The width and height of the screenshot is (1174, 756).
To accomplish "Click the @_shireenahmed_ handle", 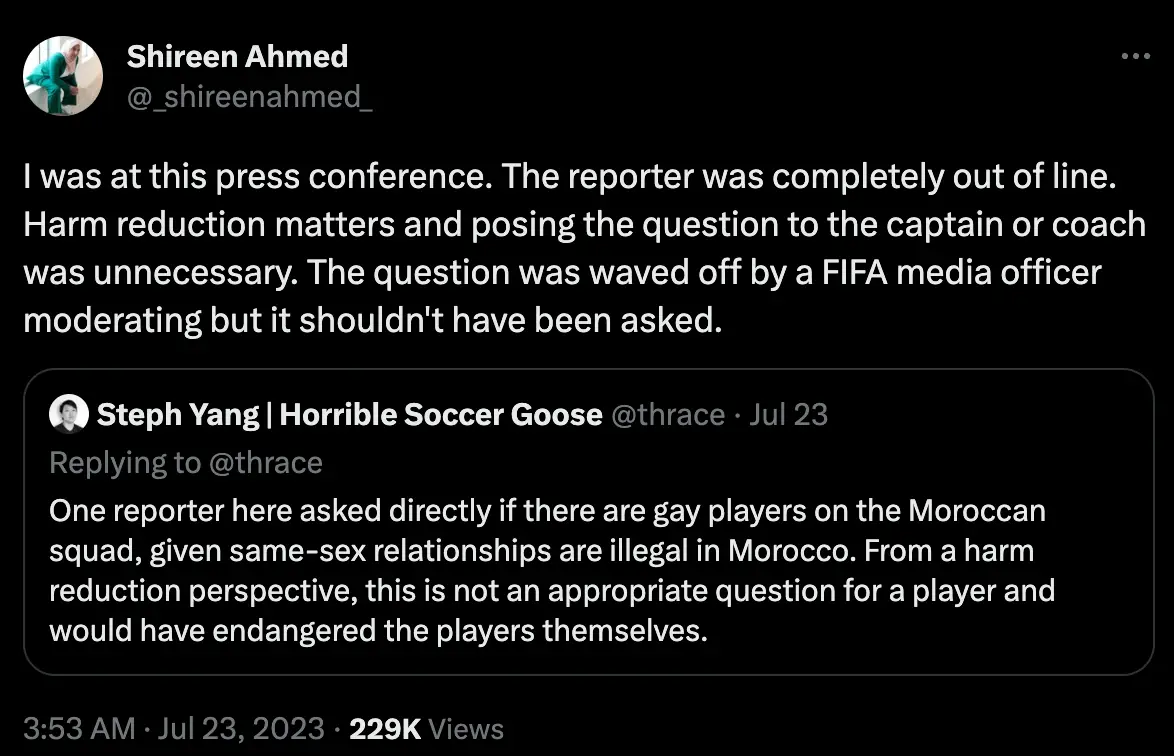I will pyautogui.click(x=252, y=98).
